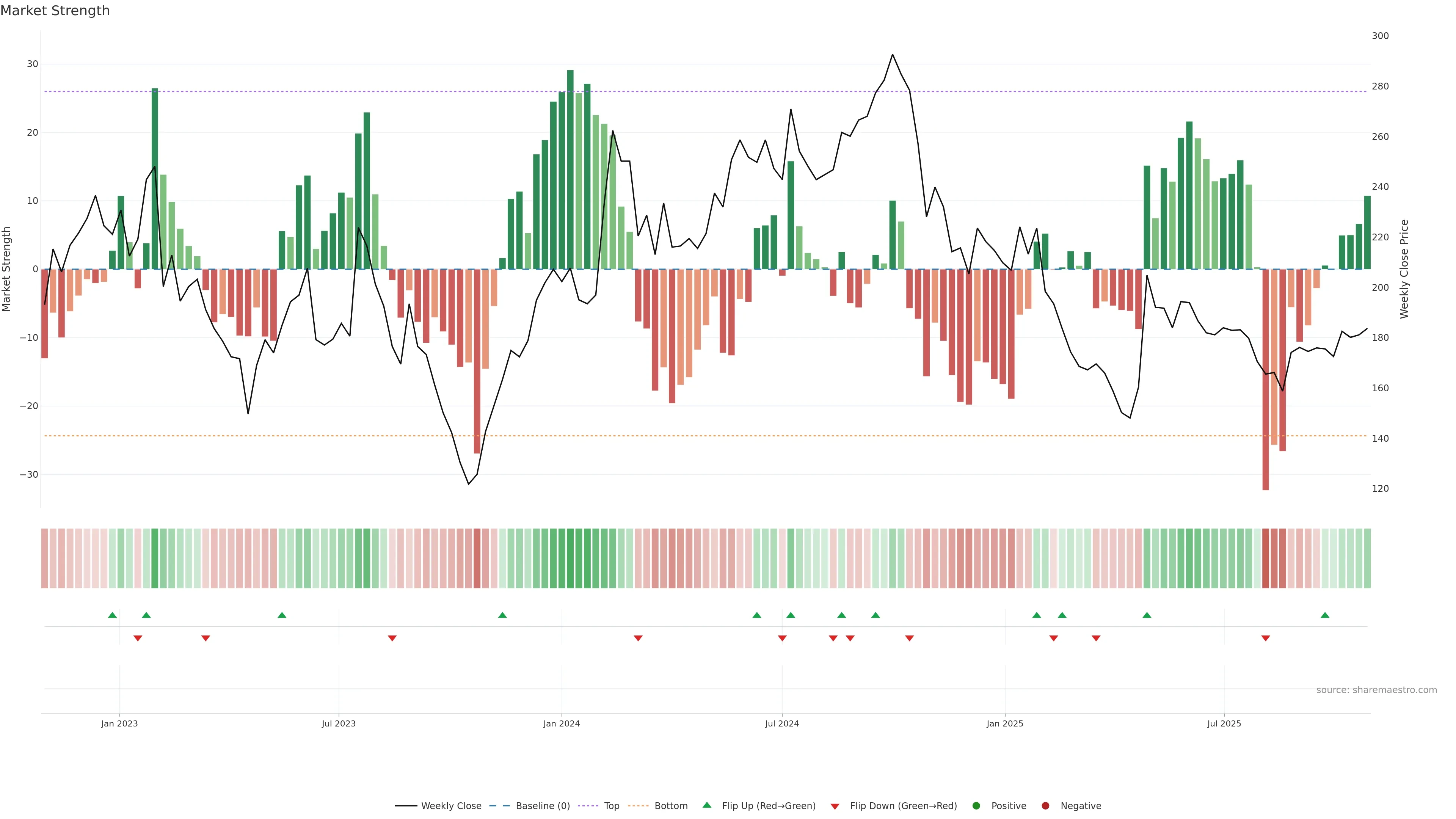Image resolution: width=1456 pixels, height=819 pixels.
Task: Click the first green flip-up triangle marker
Action: (113, 615)
